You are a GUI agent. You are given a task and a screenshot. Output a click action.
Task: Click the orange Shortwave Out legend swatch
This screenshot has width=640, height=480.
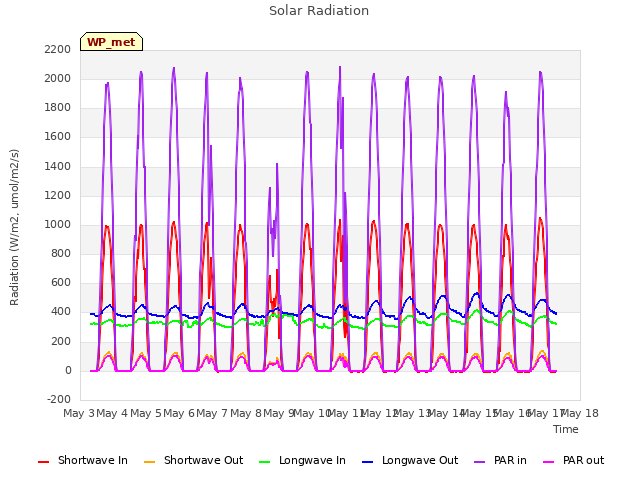149,462
